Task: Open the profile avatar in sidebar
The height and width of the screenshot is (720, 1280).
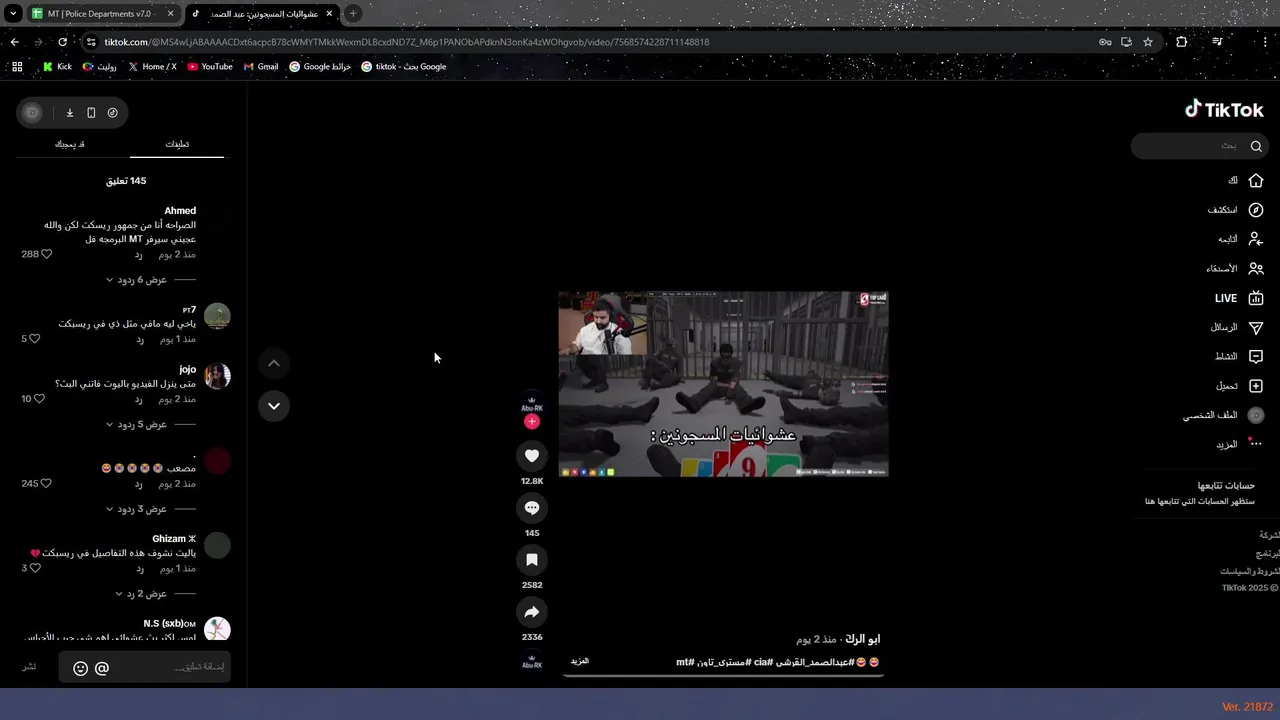Action: click(x=1256, y=415)
